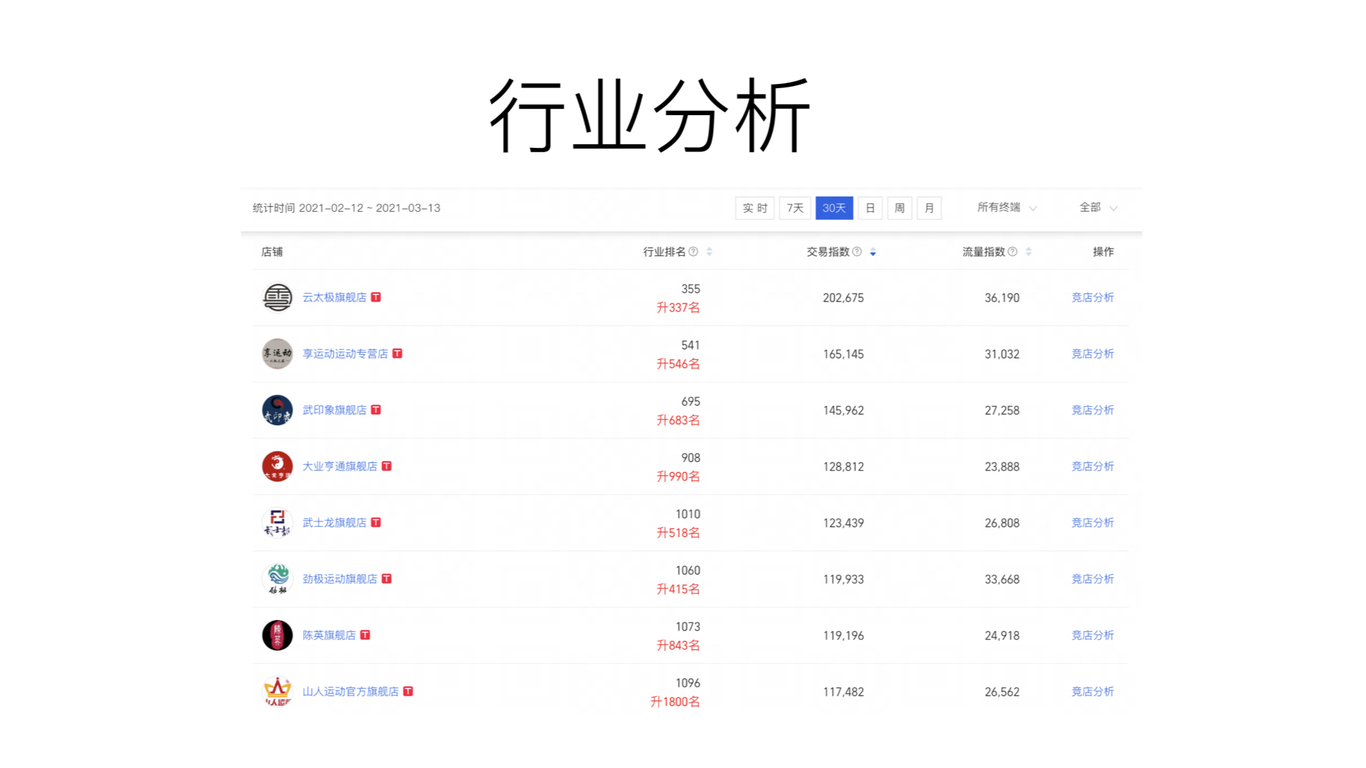This screenshot has height=768, width=1366.
Task: Click 竞店分析 for 陈英旗舰店
Action: pyautogui.click(x=1092, y=635)
